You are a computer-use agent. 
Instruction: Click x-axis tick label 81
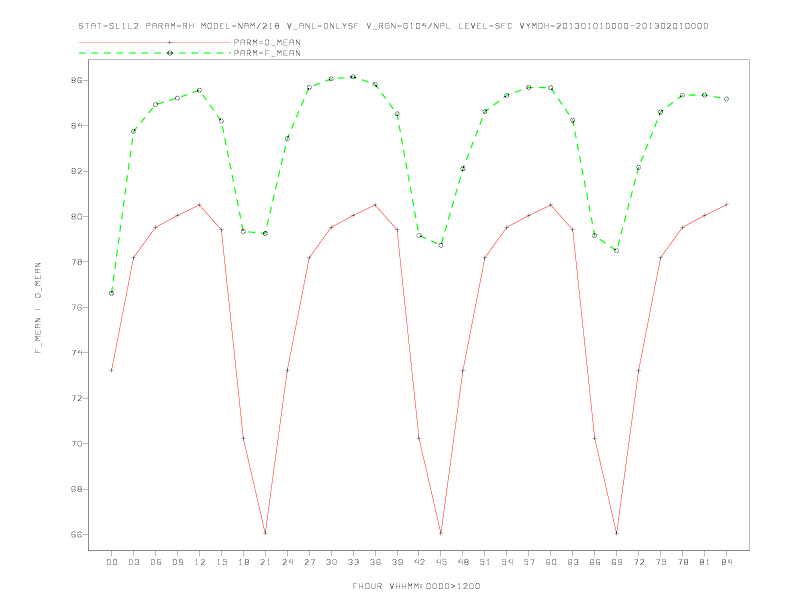click(705, 562)
